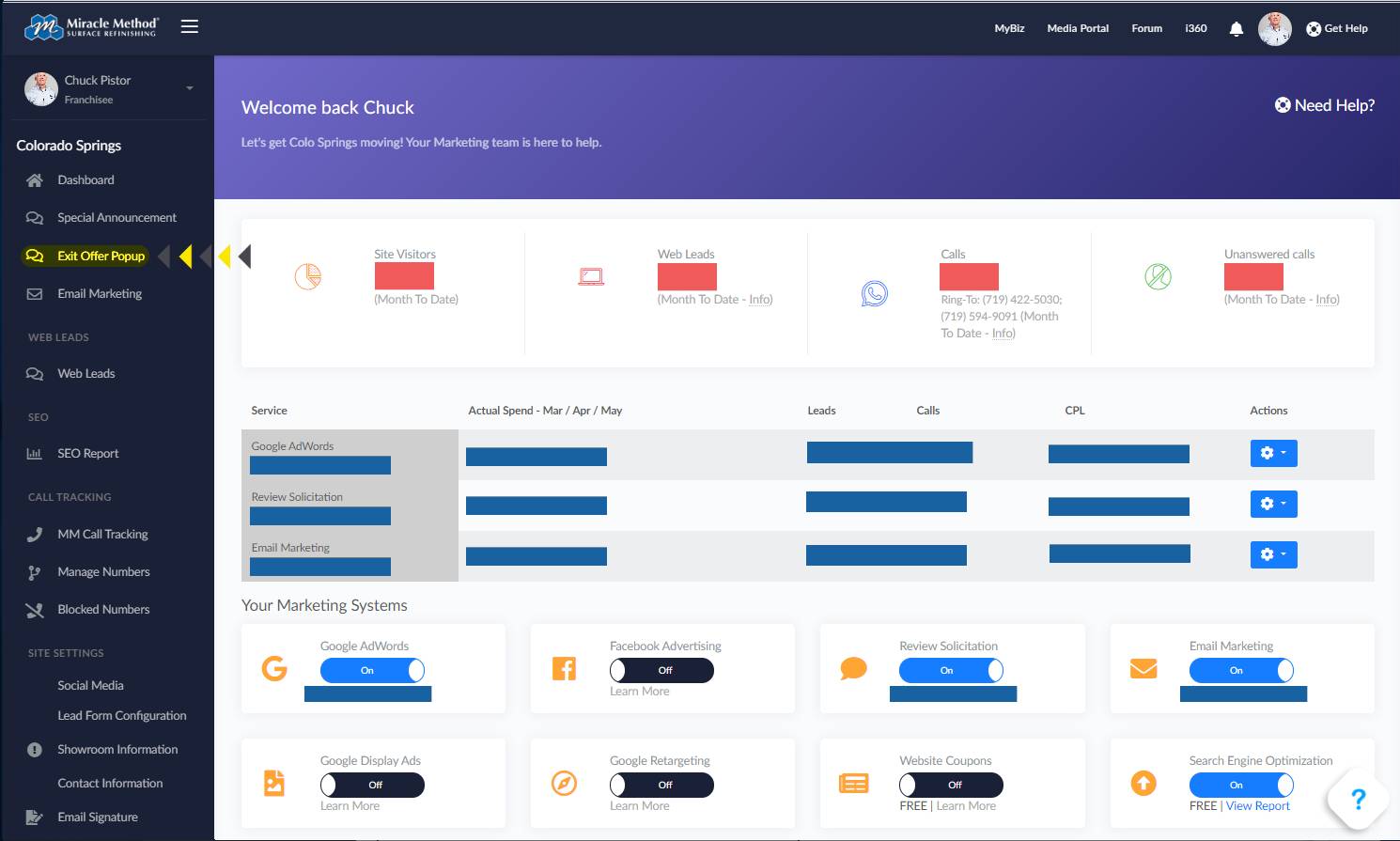The width and height of the screenshot is (1400, 841).
Task: Open the MyBiz menu item
Action: [x=1009, y=29]
